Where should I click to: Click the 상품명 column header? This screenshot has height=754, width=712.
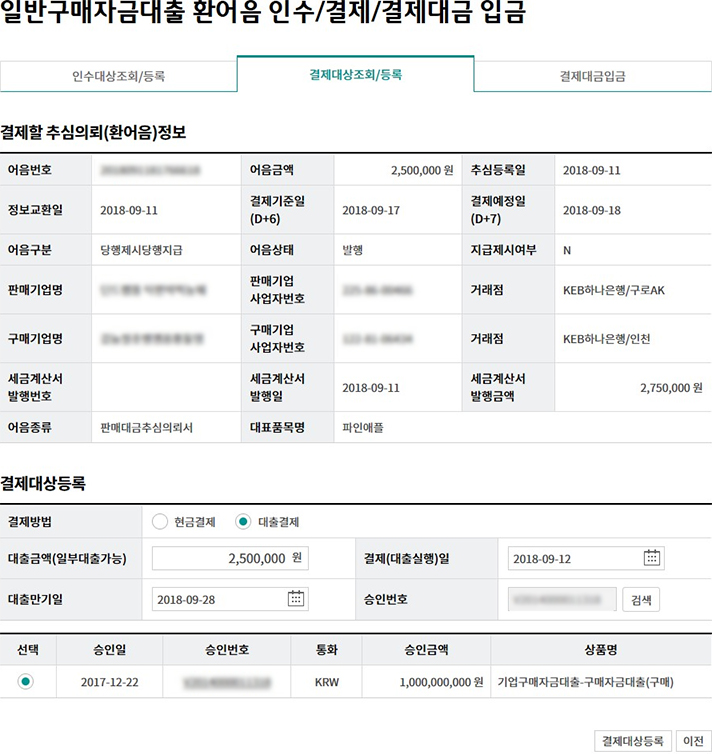(600, 649)
